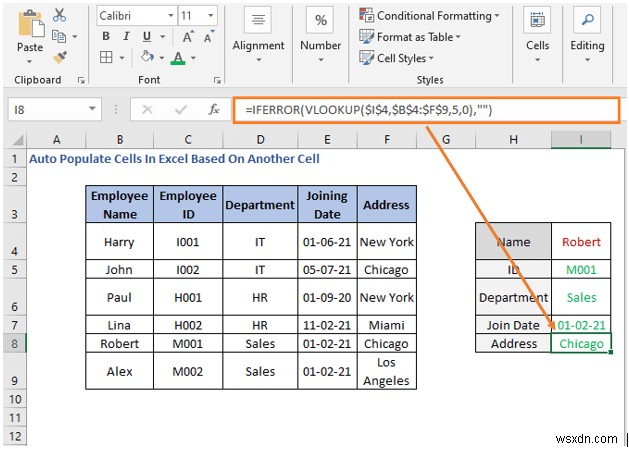The width and height of the screenshot is (629, 449).
Task: Click inside the formula bar
Action: click(x=426, y=110)
